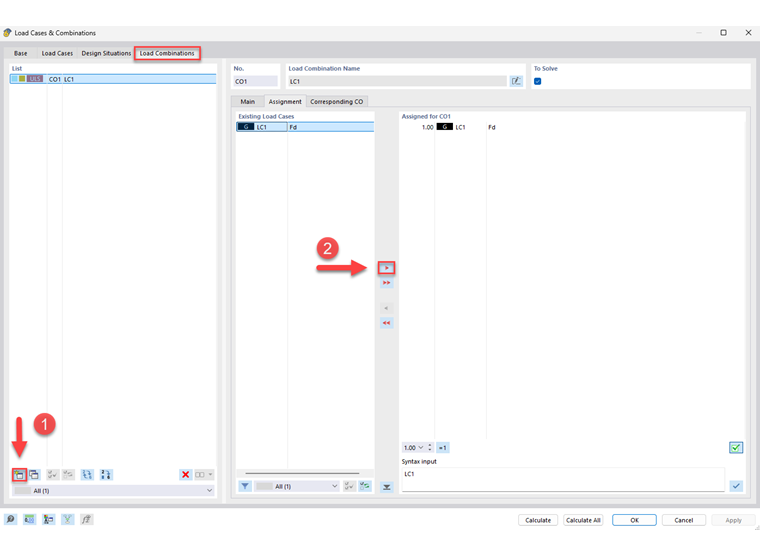Image resolution: width=760 pixels, height=556 pixels.
Task: Add selected load case with single arrow
Action: coord(386,268)
